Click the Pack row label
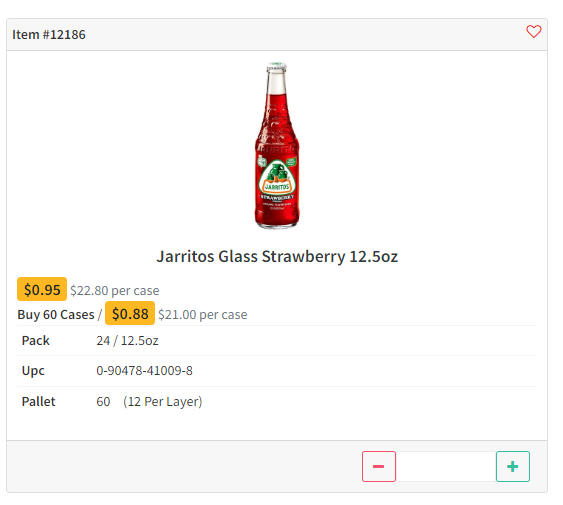Viewport: 563px width, 505px height. point(36,340)
